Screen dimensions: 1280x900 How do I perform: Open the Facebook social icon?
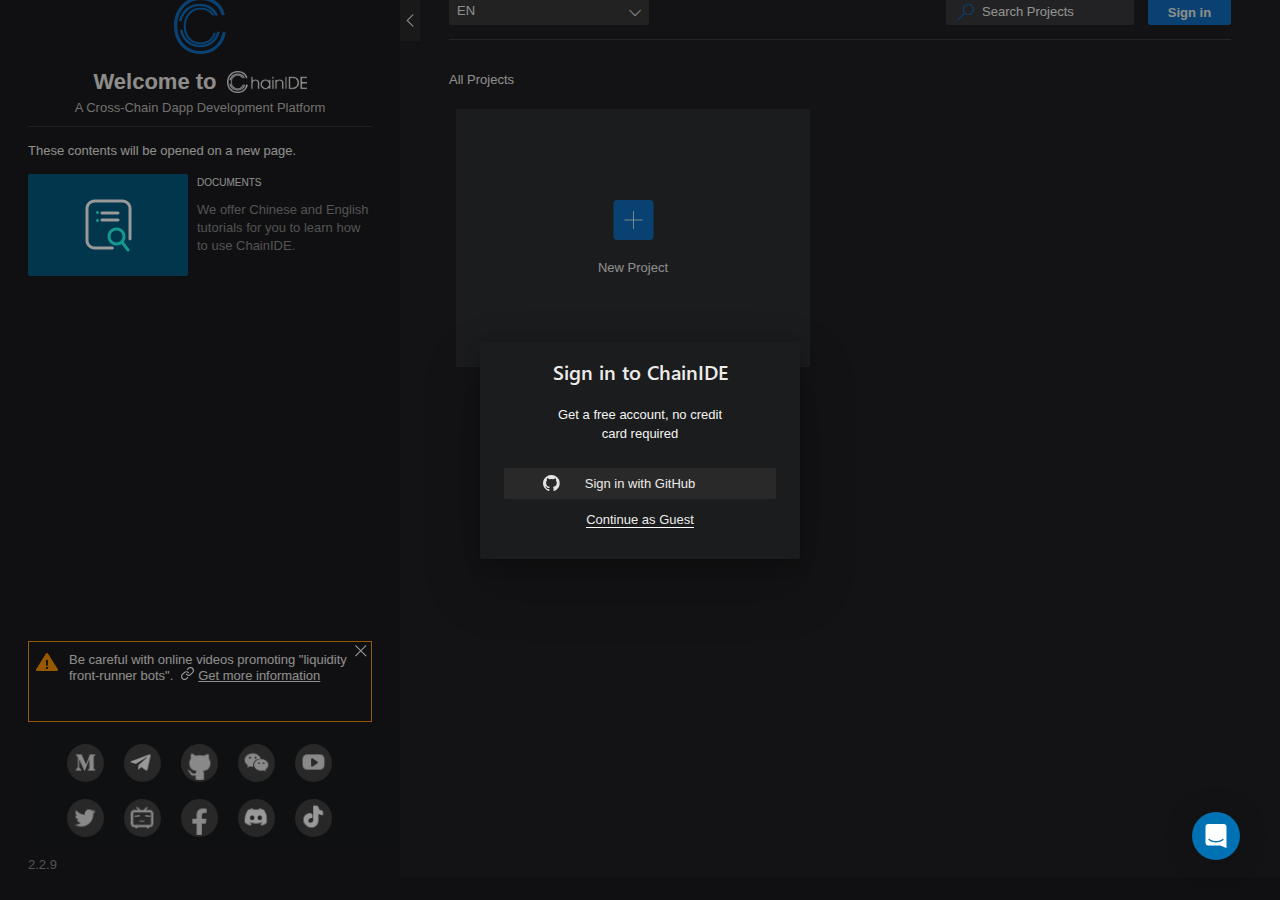point(199,818)
